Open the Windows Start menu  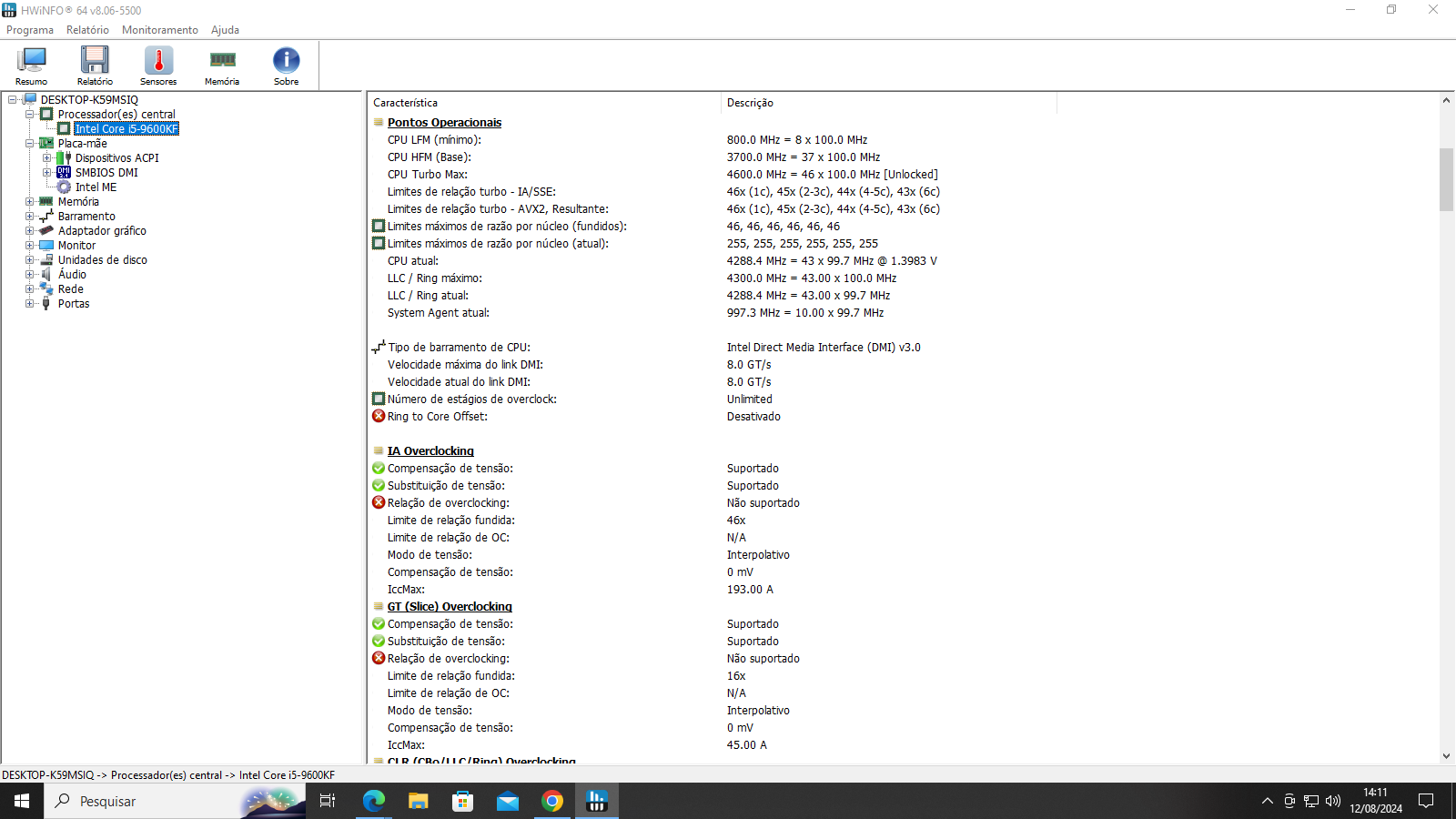(22, 801)
